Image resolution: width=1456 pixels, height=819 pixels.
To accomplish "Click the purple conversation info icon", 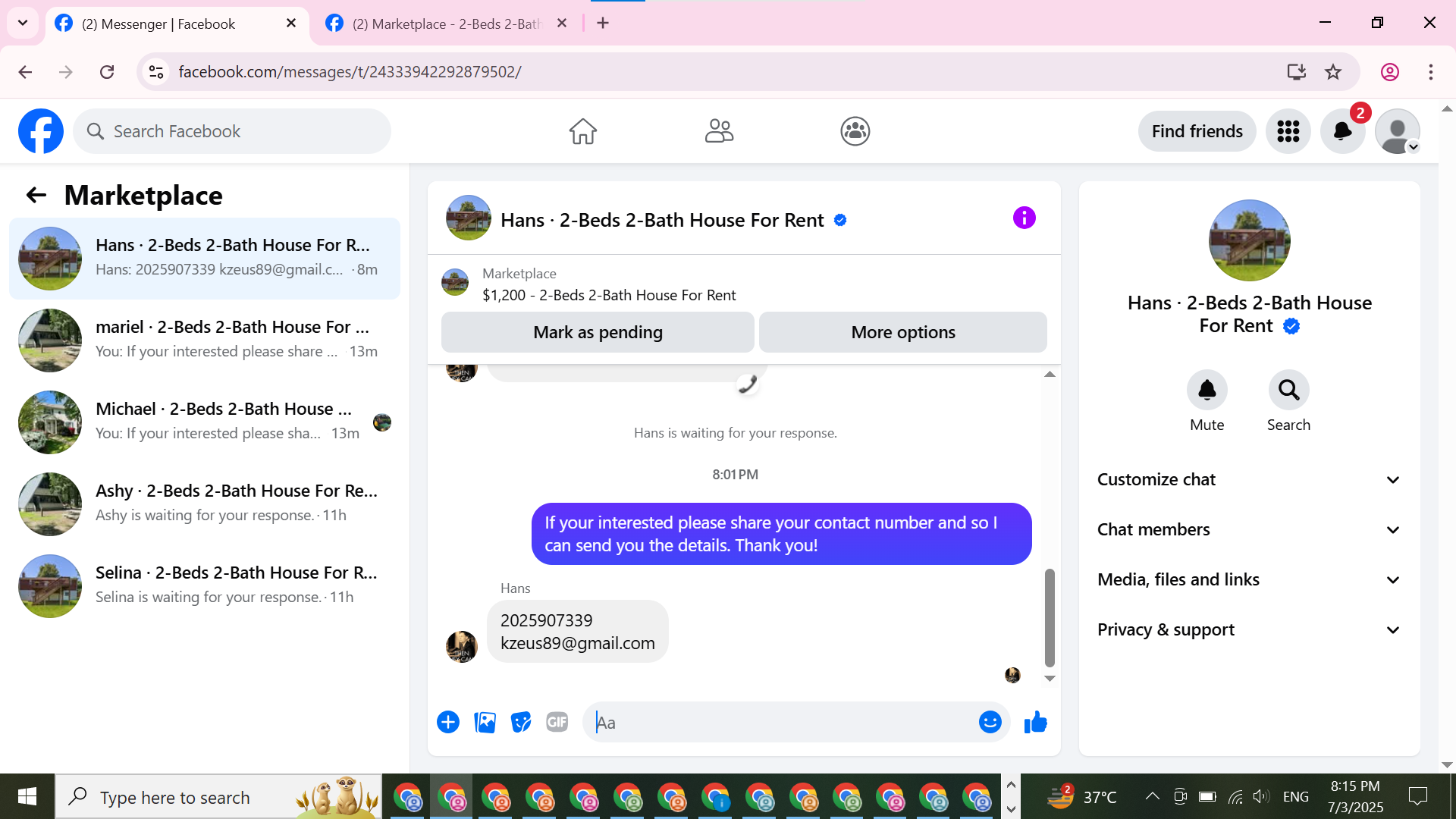I will (1024, 218).
